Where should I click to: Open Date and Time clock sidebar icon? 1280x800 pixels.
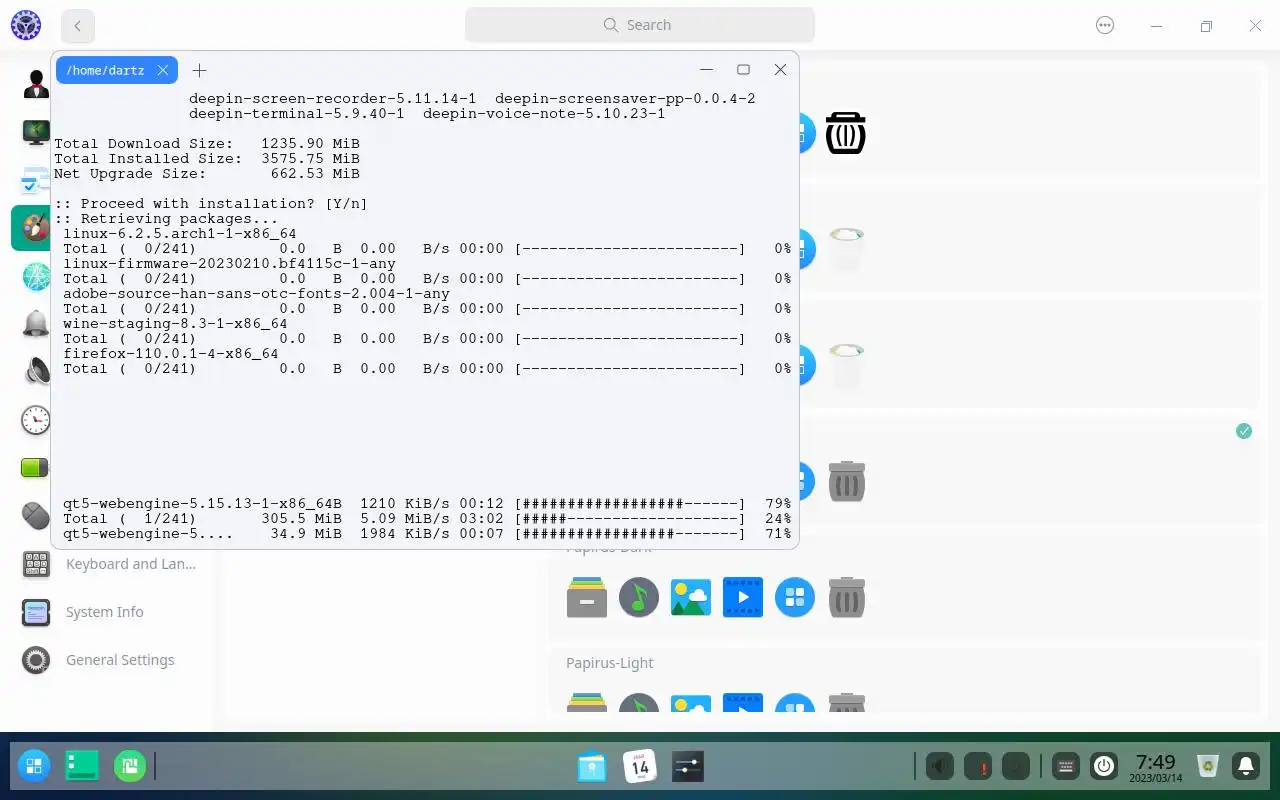click(x=36, y=420)
